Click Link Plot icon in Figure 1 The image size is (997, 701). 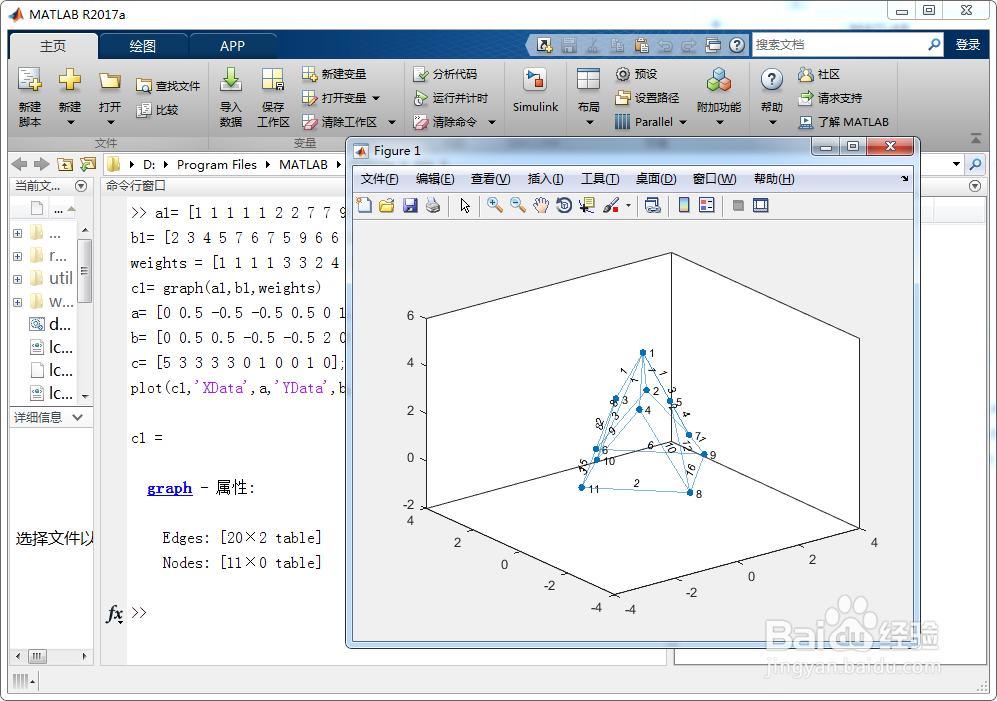click(x=652, y=205)
